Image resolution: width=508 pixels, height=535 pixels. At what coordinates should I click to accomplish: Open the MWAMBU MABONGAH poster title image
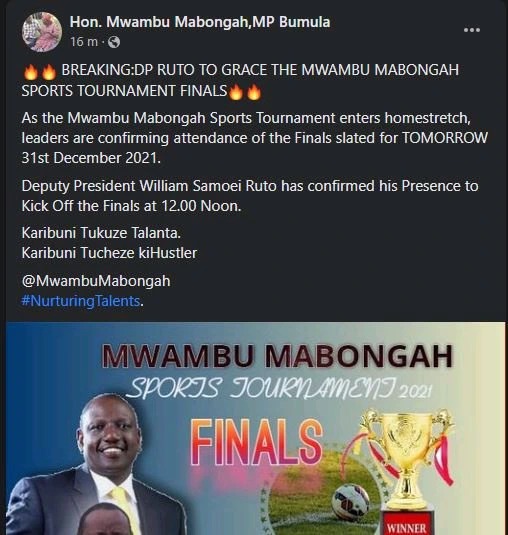coord(277,356)
